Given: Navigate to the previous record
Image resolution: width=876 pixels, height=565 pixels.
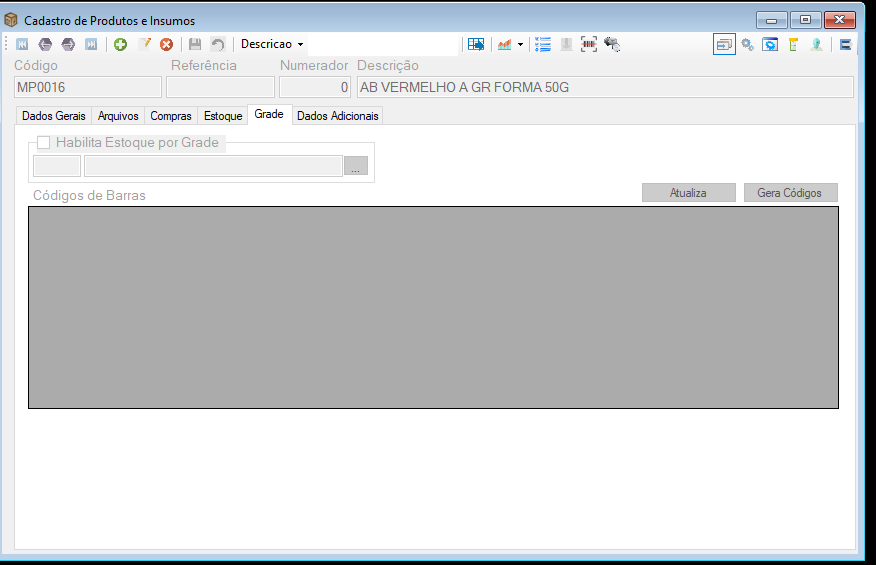Looking at the screenshot, I should (45, 44).
